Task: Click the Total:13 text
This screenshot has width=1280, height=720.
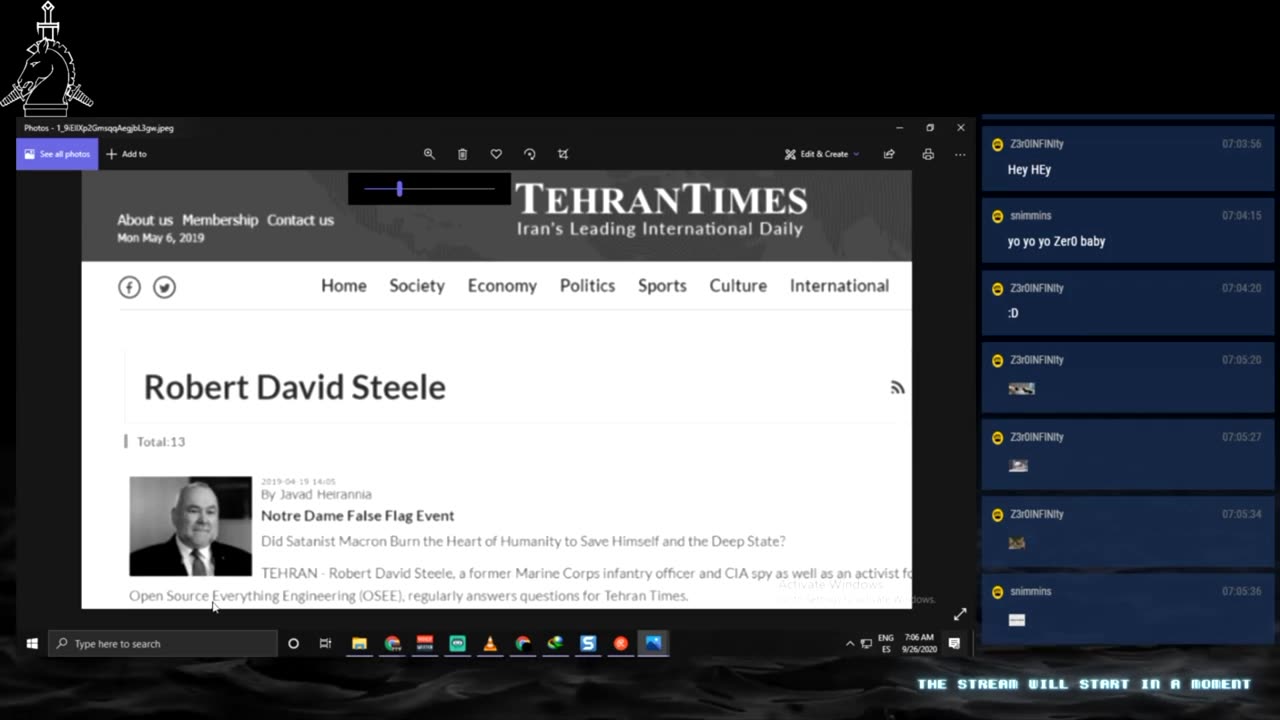Action: (161, 441)
